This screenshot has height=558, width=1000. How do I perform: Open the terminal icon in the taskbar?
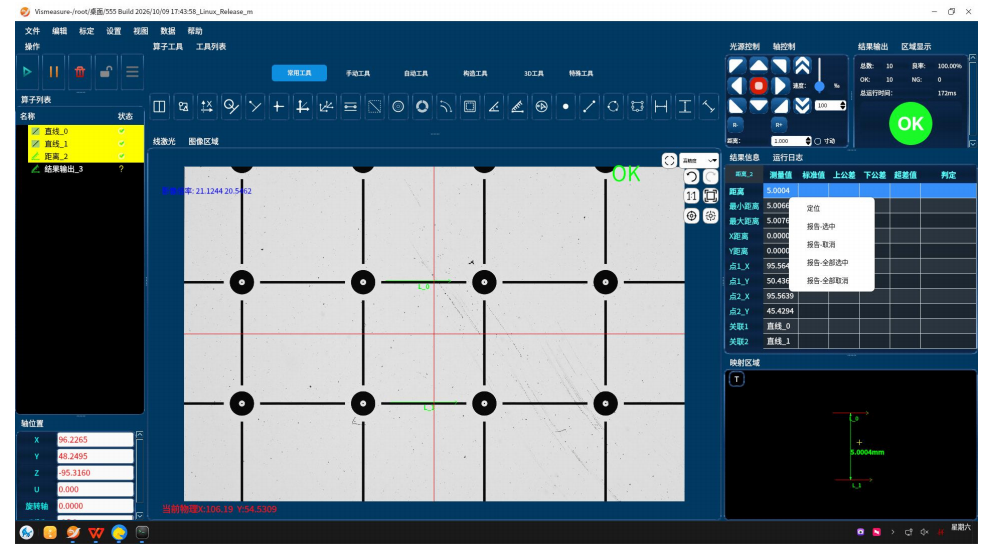point(142,532)
